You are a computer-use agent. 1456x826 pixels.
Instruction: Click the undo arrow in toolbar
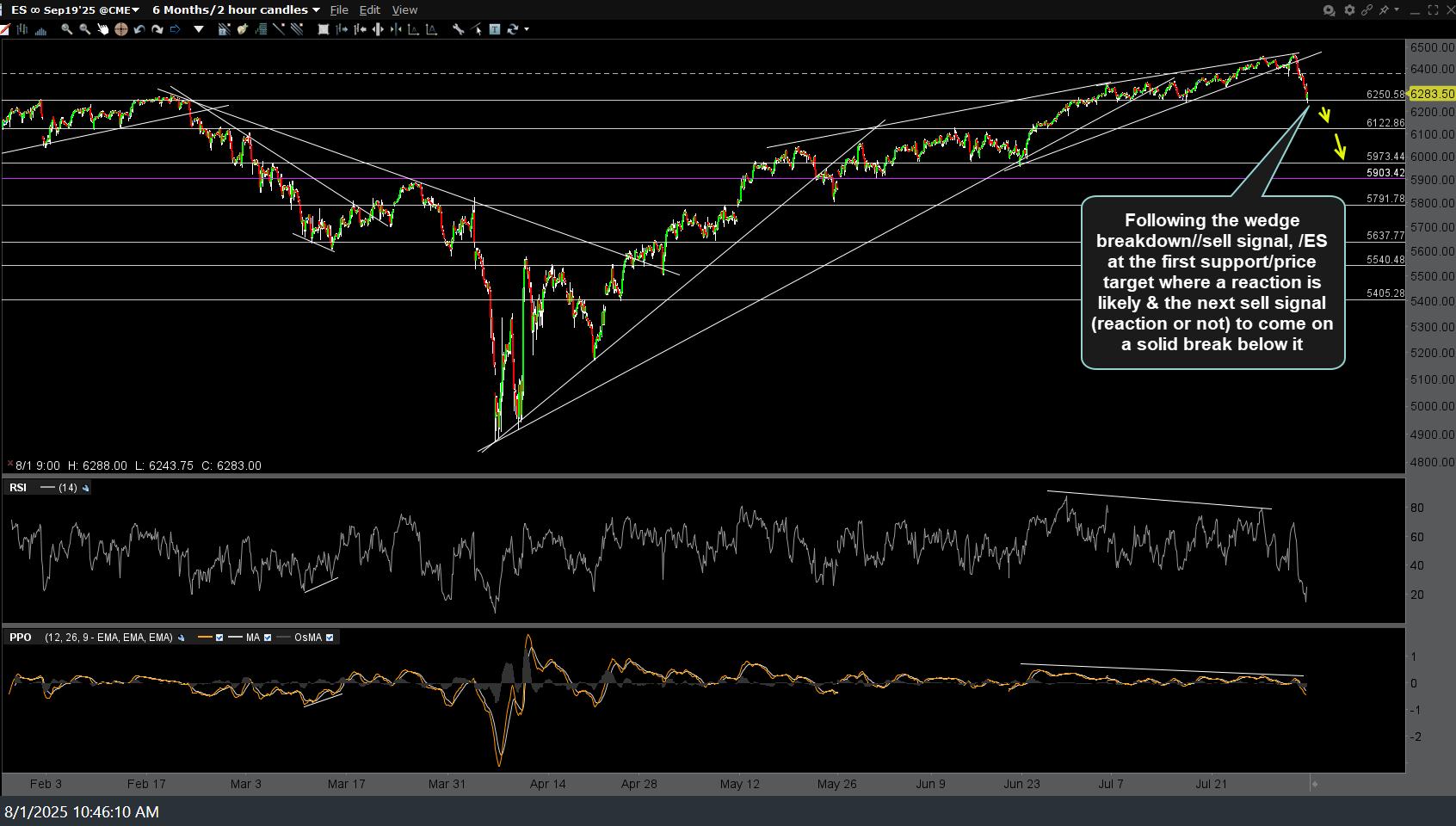(x=139, y=29)
